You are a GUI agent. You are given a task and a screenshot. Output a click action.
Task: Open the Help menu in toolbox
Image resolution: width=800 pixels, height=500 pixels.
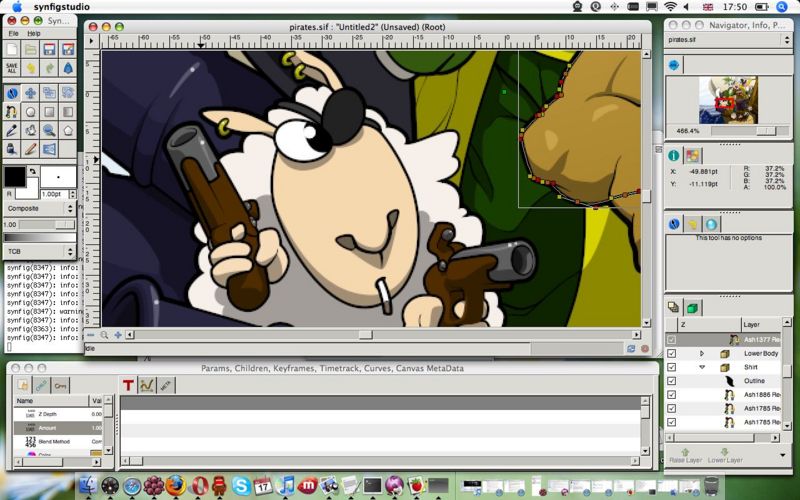coord(34,33)
